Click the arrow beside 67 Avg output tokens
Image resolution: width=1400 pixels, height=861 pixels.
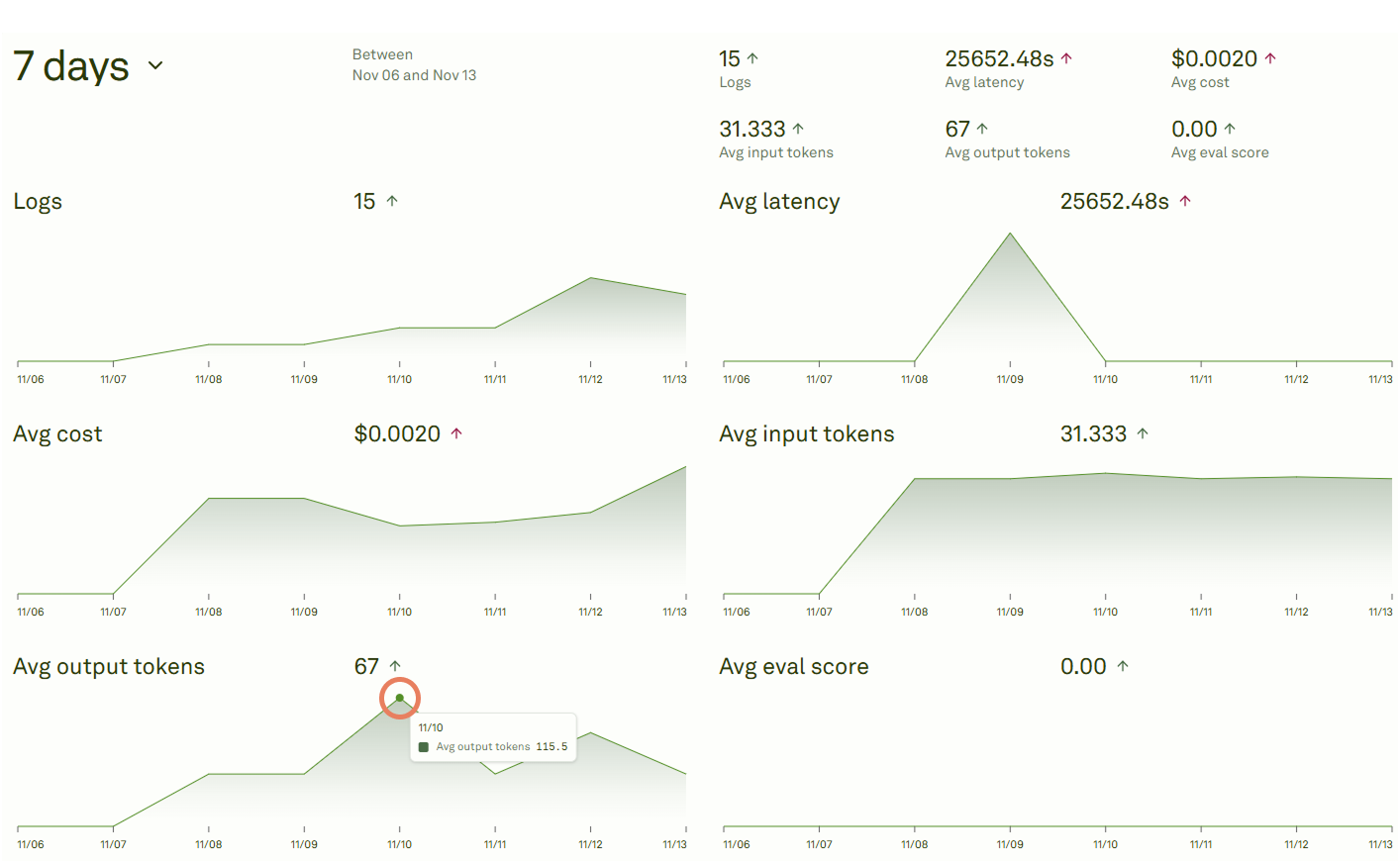tap(980, 127)
